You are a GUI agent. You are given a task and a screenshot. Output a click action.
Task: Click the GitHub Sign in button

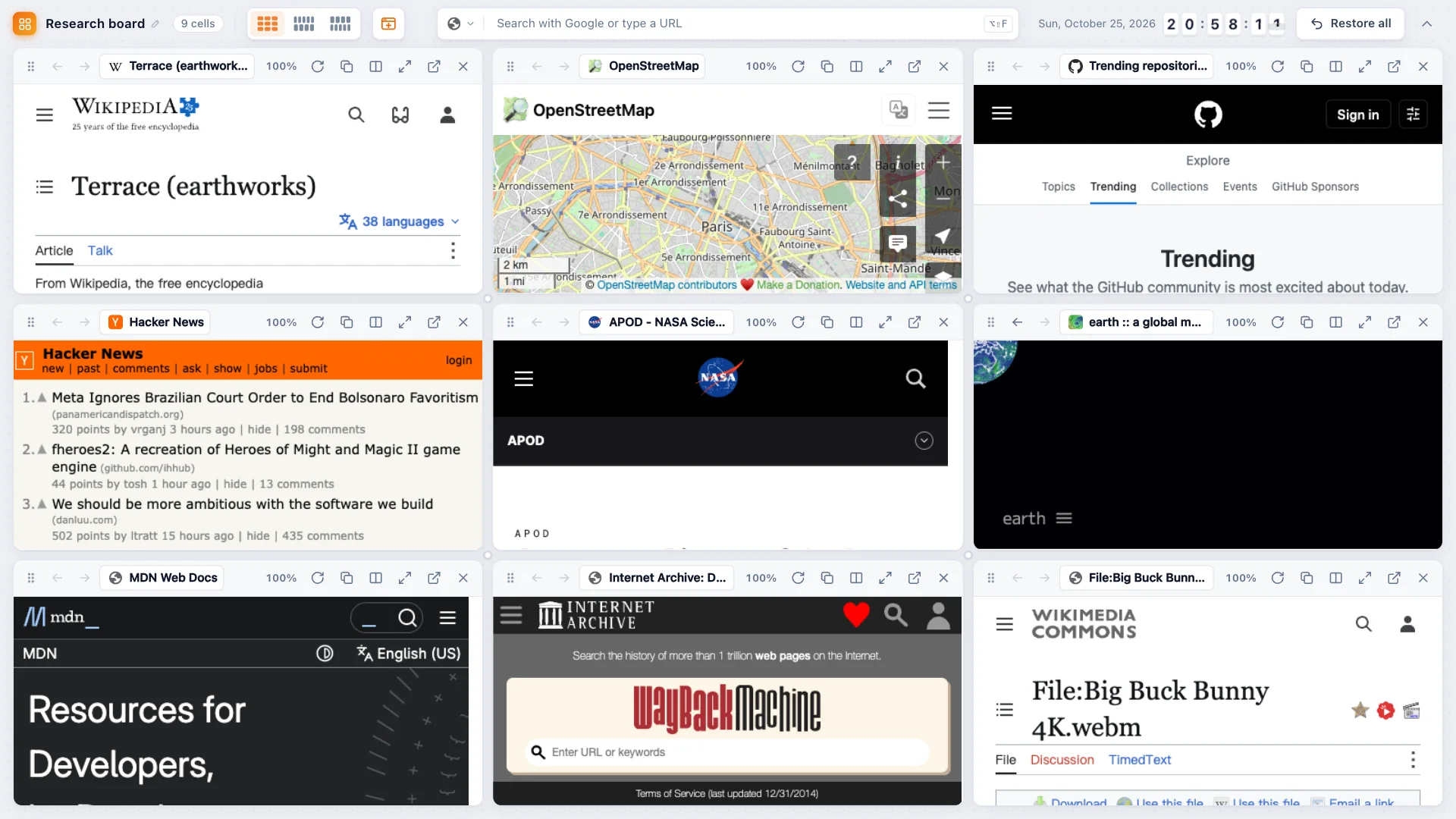click(1357, 115)
